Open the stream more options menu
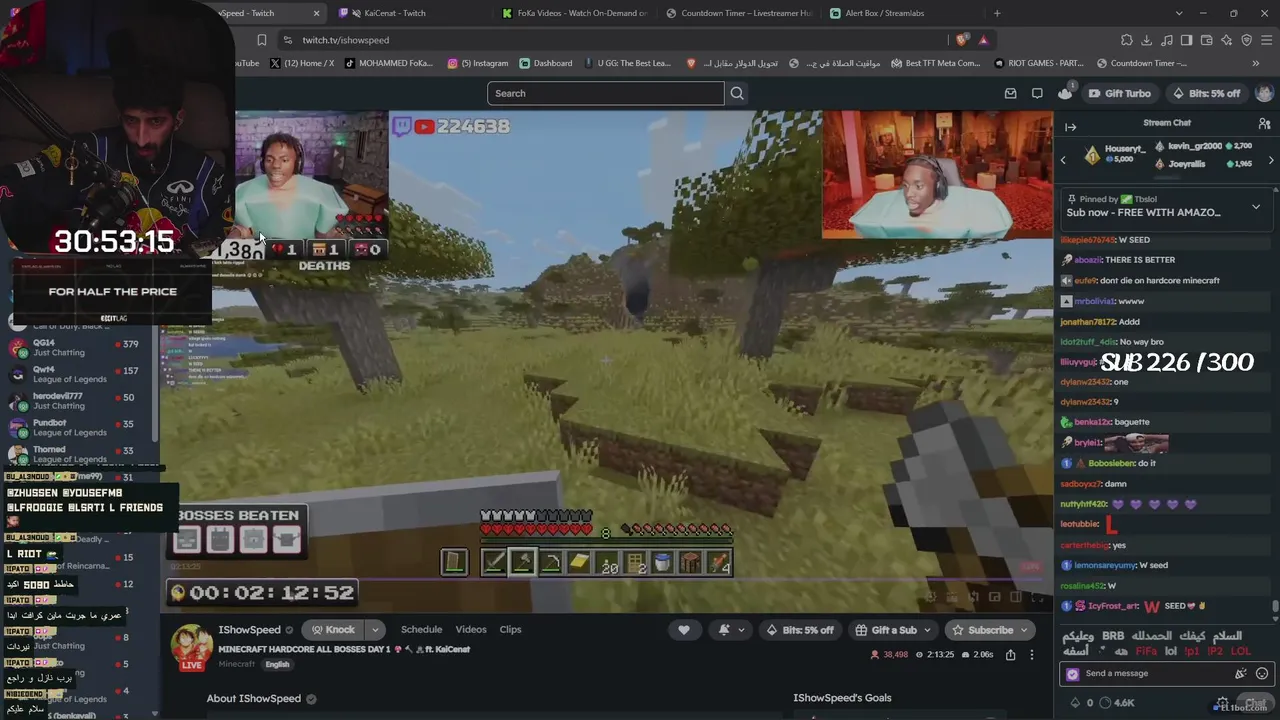Image resolution: width=1280 pixels, height=720 pixels. pos(1032,654)
